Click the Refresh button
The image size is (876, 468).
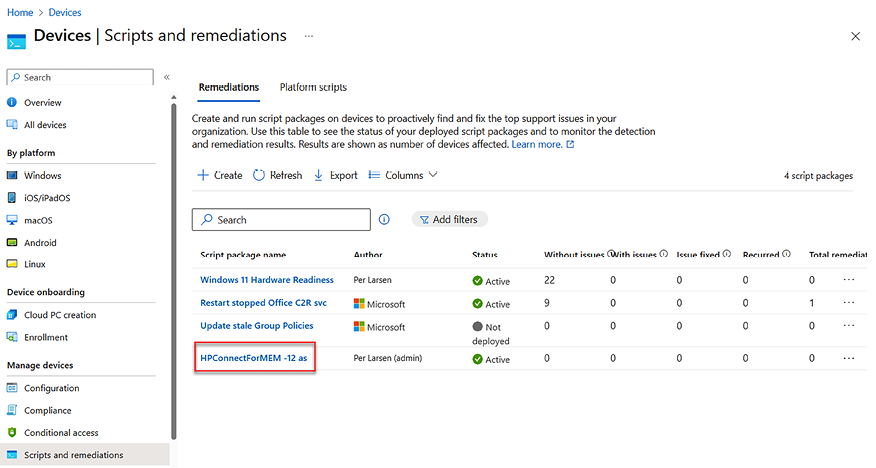(x=278, y=175)
